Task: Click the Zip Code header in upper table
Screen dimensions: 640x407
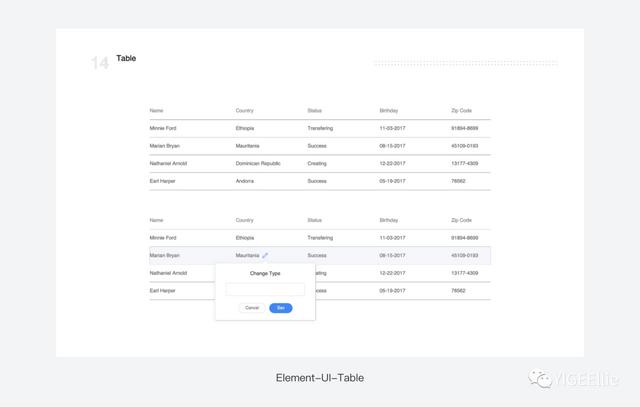Action: coord(461,111)
